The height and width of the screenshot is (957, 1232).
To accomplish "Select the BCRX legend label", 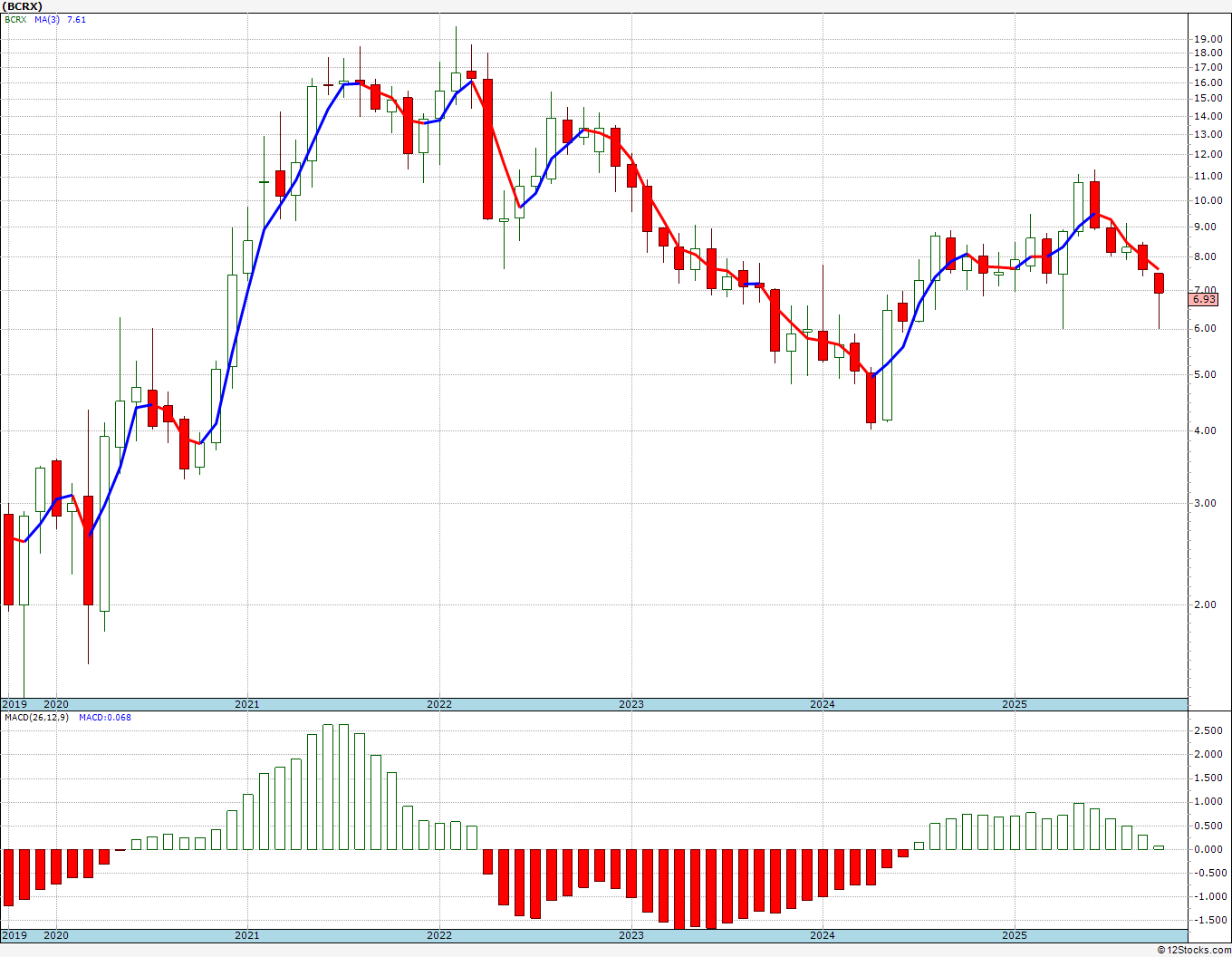I will point(14,19).
